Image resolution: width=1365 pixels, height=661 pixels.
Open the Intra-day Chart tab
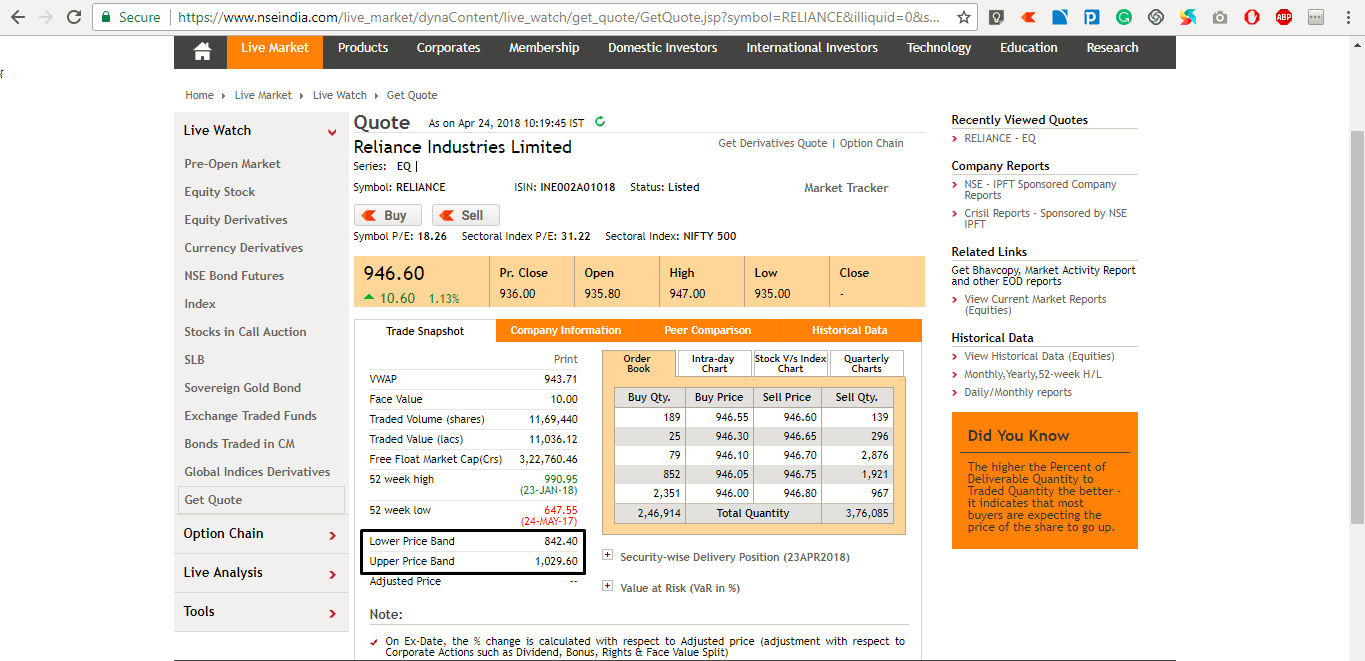tap(714, 363)
